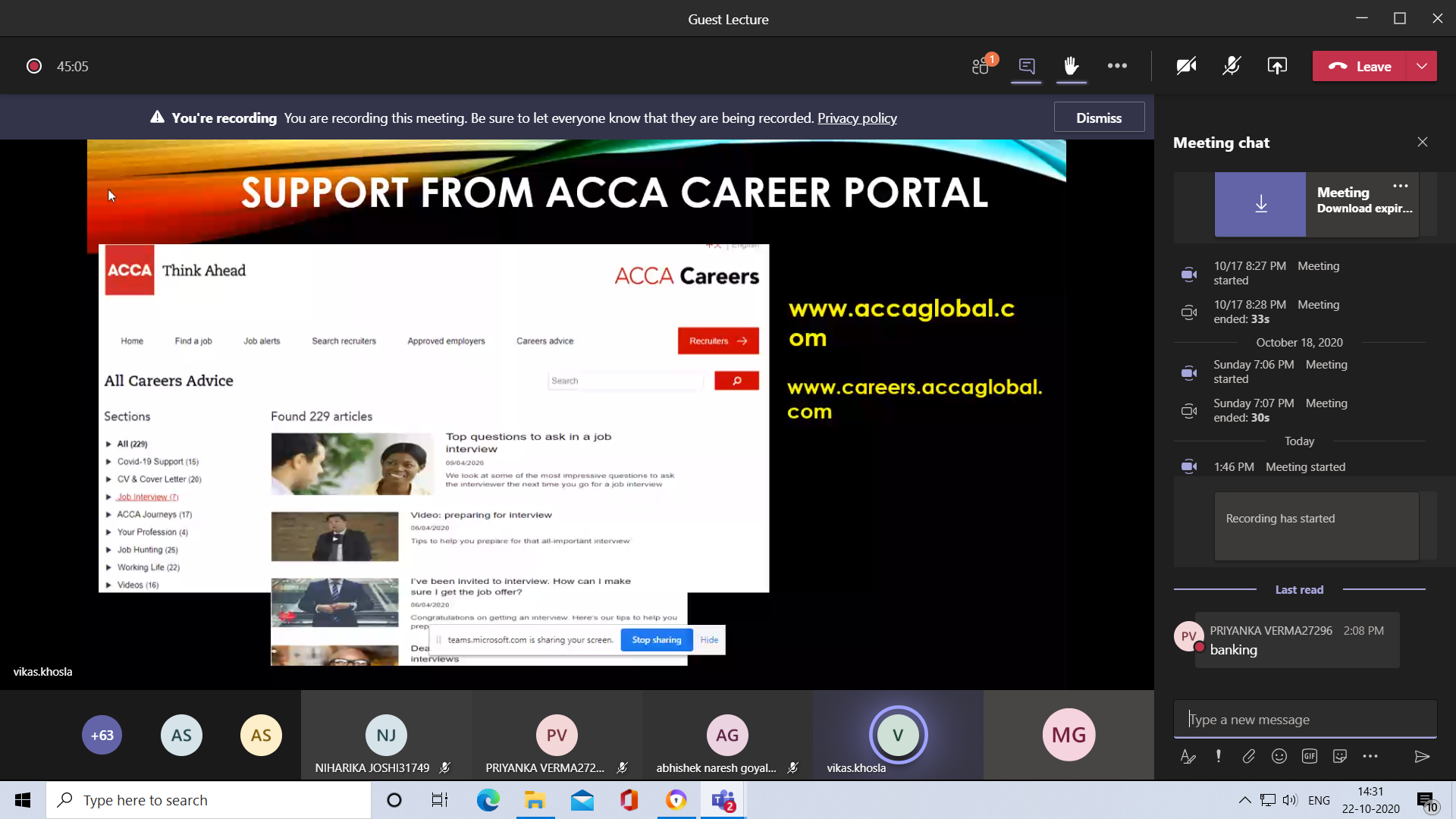1456x819 pixels.
Task: Attach a file with paperclip icon
Action: coord(1248,756)
